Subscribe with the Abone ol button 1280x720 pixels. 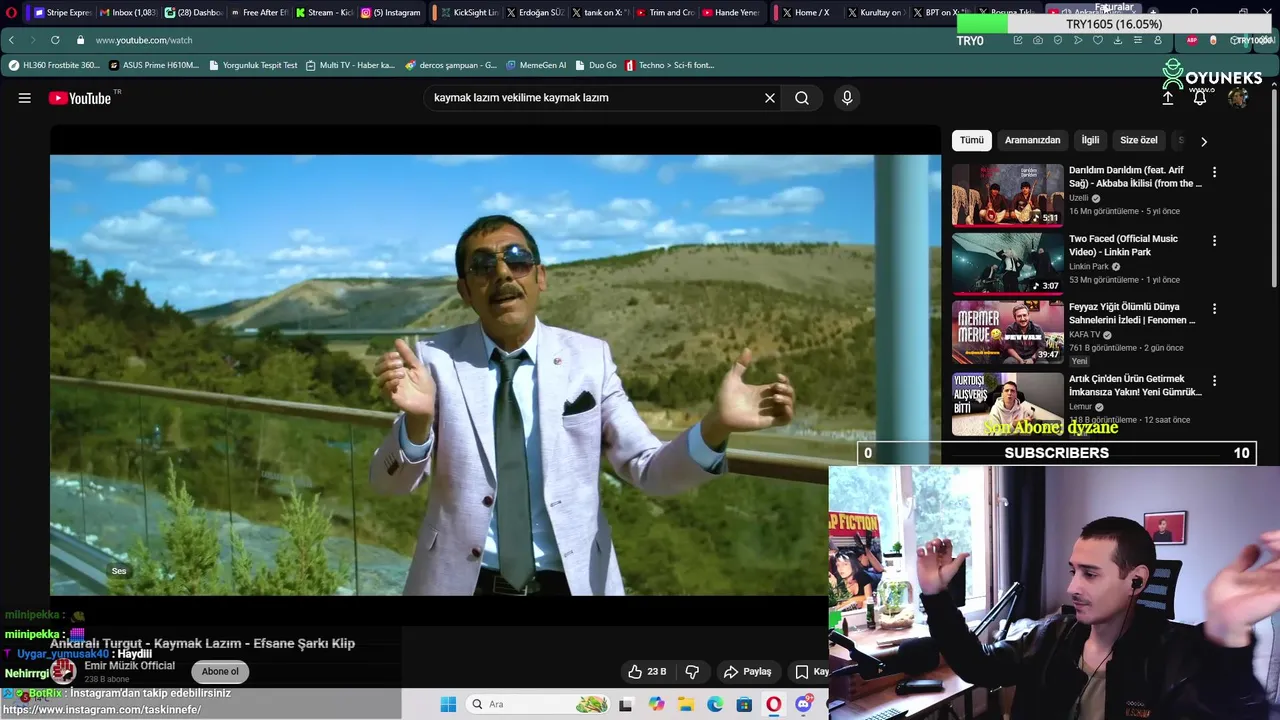220,672
